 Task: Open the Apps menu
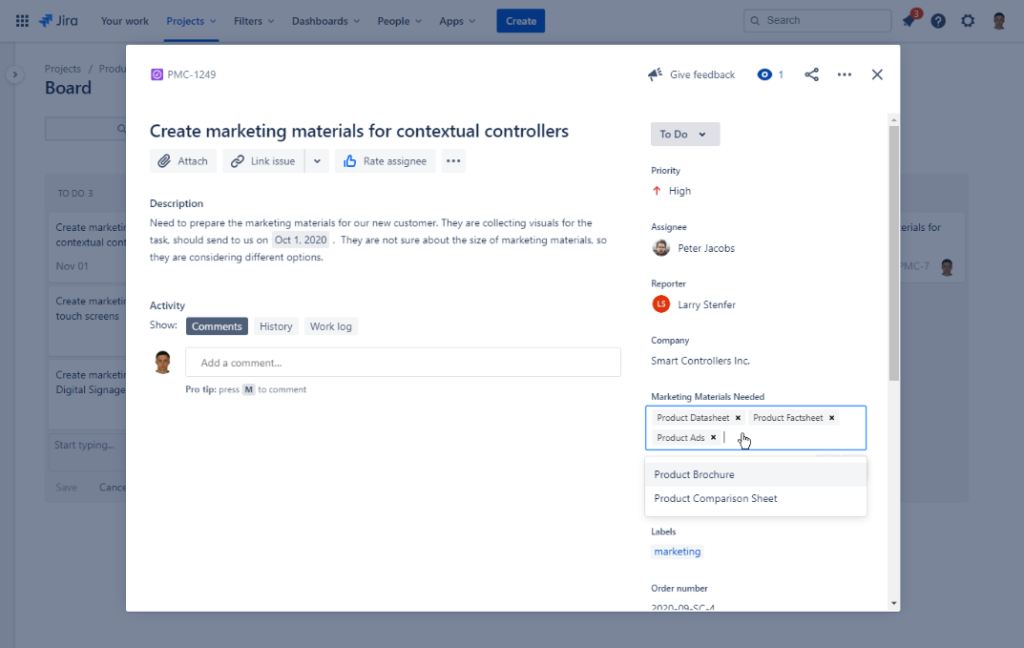(456, 21)
